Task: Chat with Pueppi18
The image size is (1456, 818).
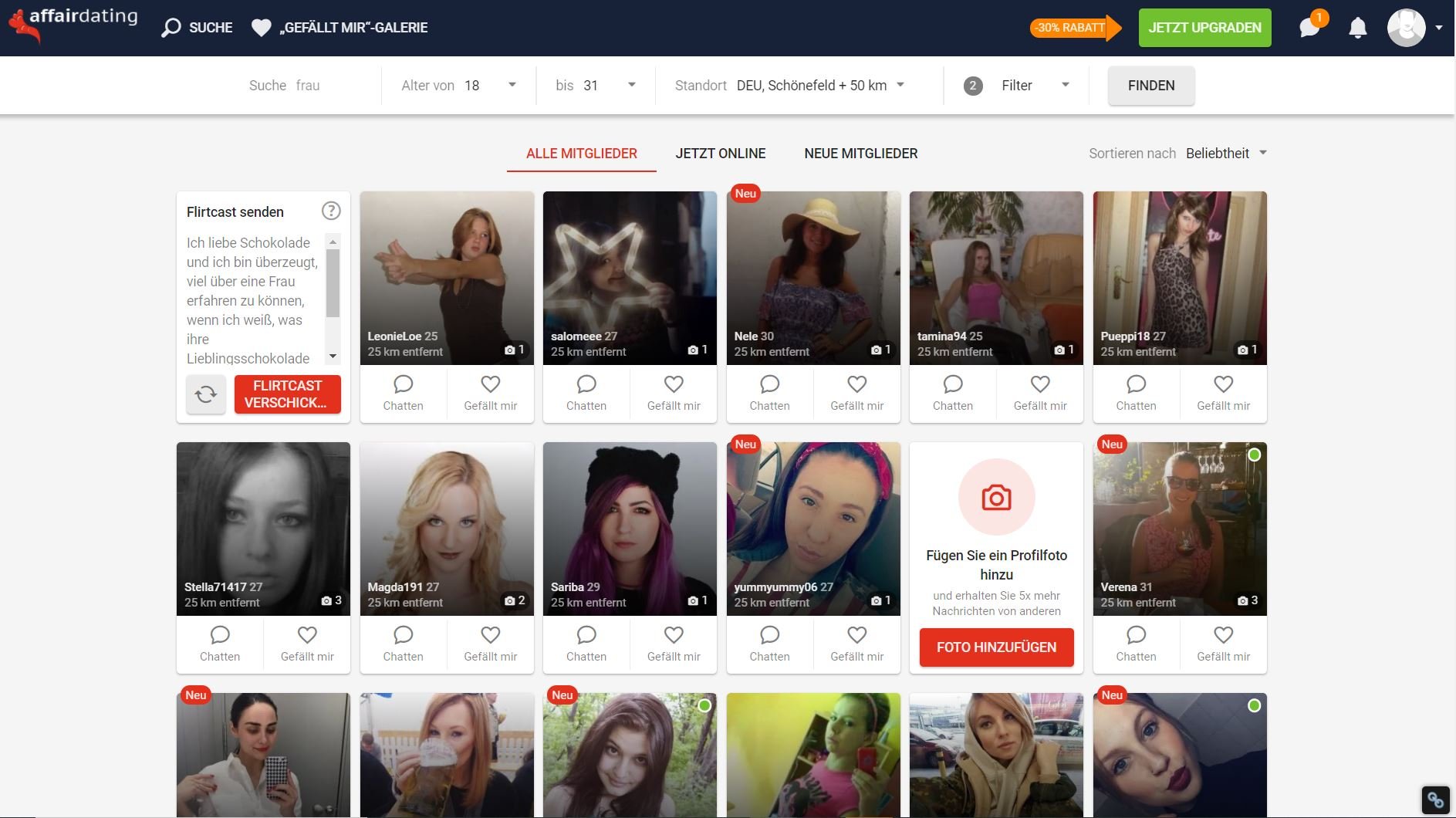Action: coord(1137,394)
